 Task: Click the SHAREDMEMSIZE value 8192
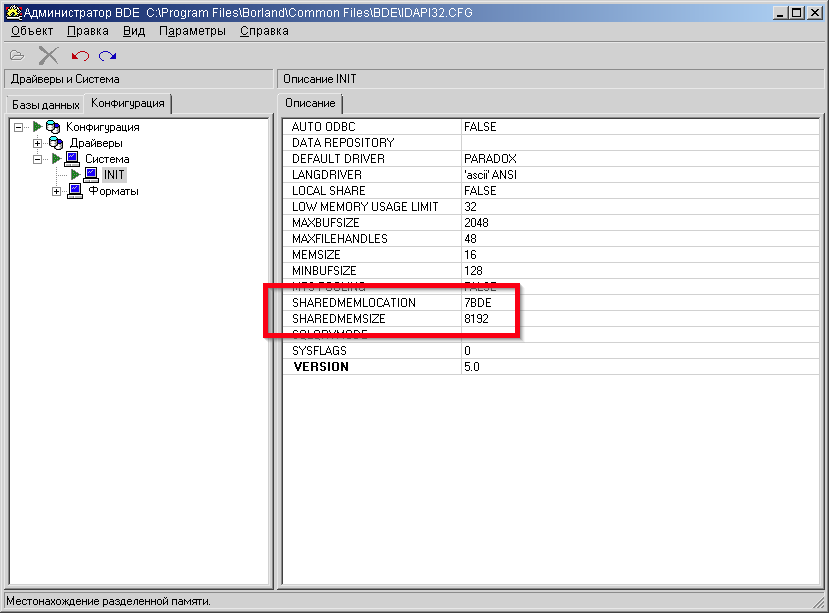[x=476, y=319]
